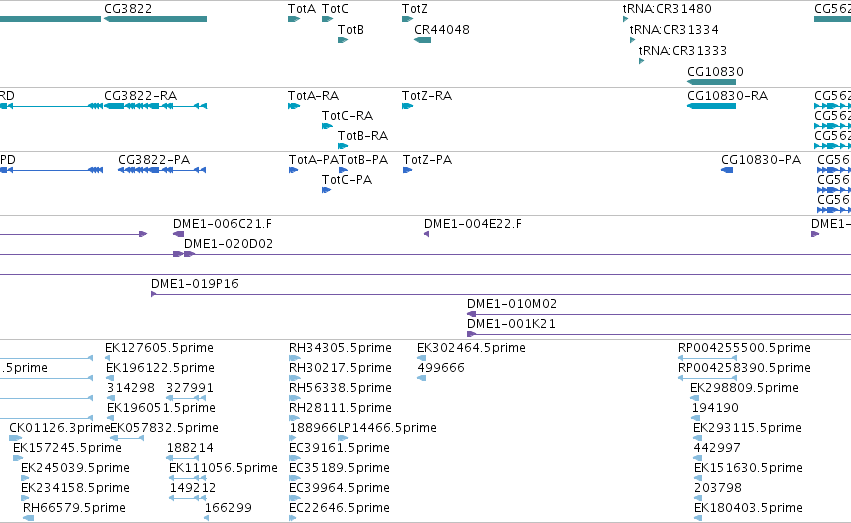This screenshot has width=851, height=523.
Task: Select the DME1-004E22.F clone label
Action: click(473, 224)
